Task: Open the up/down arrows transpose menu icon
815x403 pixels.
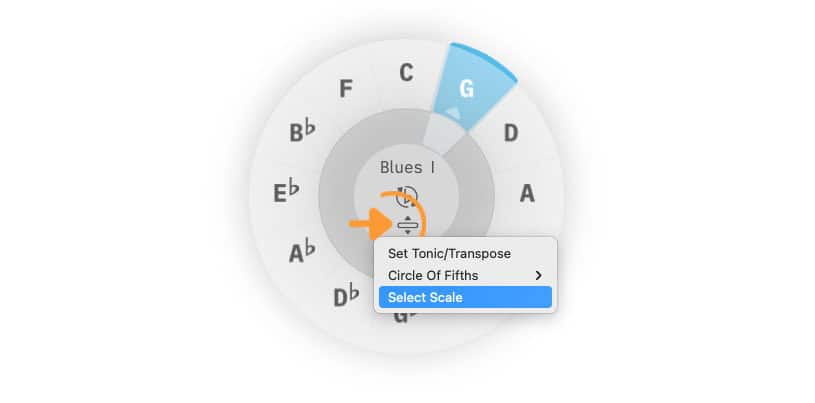Action: point(408,225)
